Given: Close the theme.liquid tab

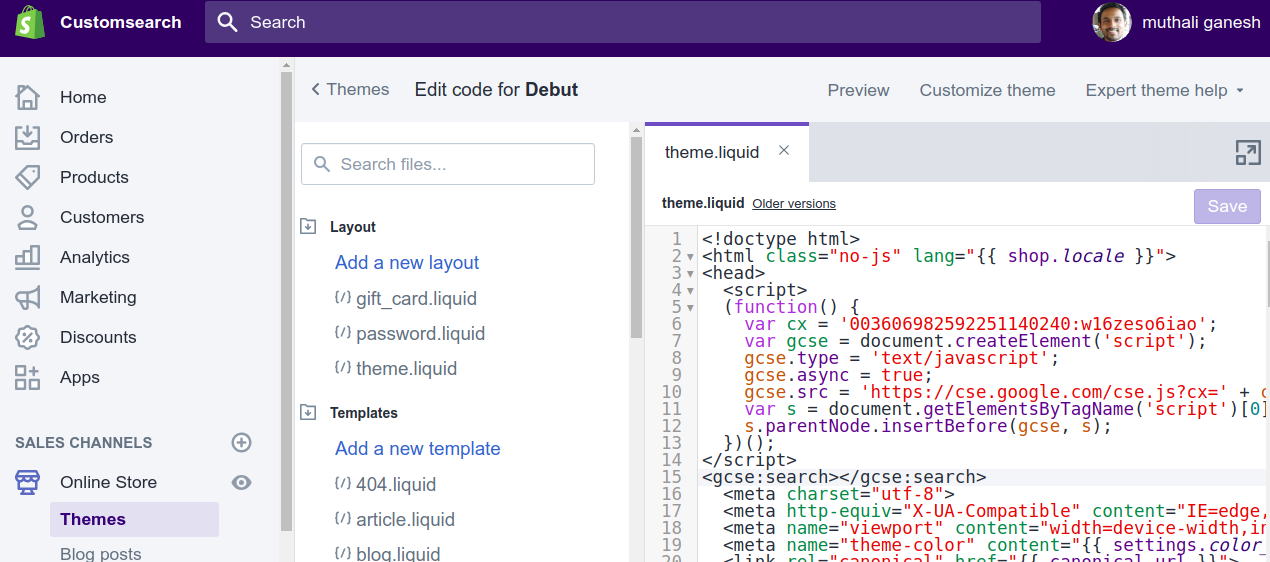Looking at the screenshot, I should tap(784, 151).
